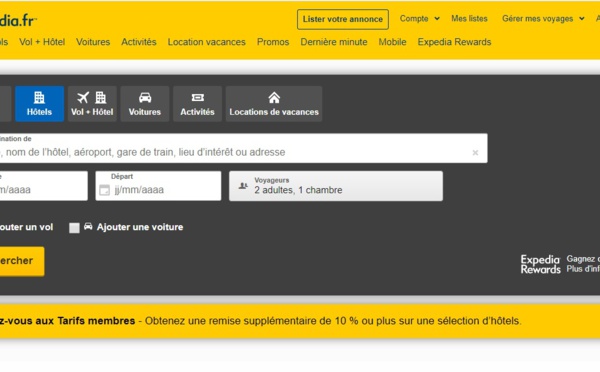The height and width of the screenshot is (372, 600).
Task: Open Vol + Hôtel in the top navigation
Action: click(42, 42)
